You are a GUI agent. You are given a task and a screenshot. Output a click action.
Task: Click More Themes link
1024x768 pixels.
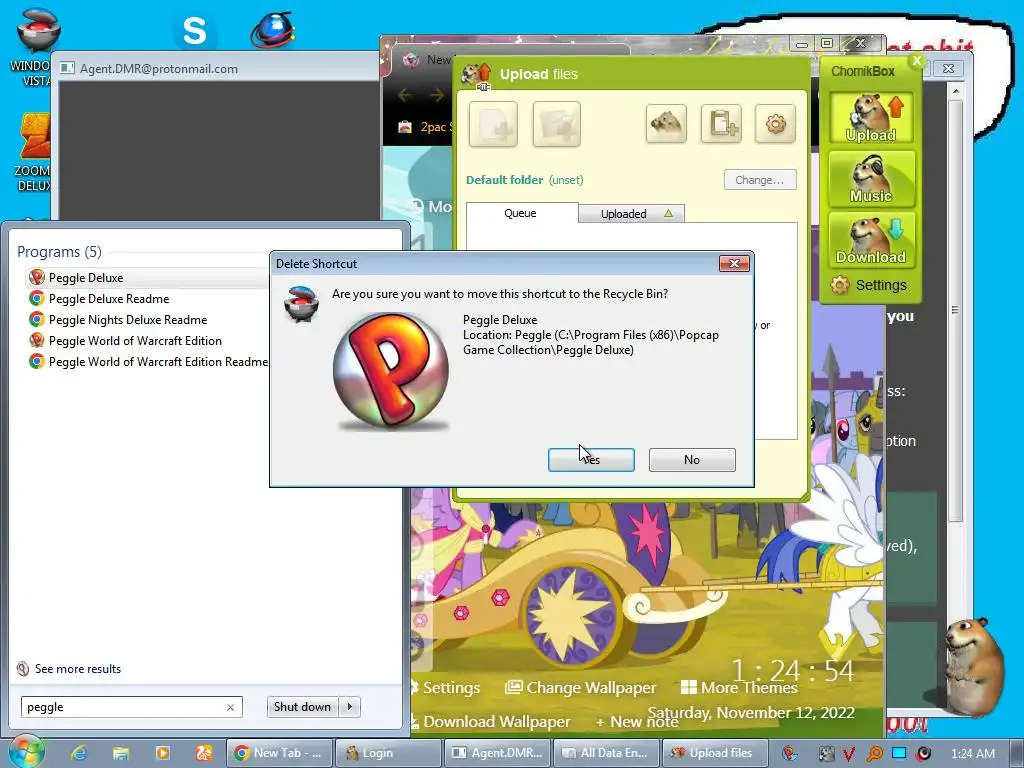[x=739, y=687]
